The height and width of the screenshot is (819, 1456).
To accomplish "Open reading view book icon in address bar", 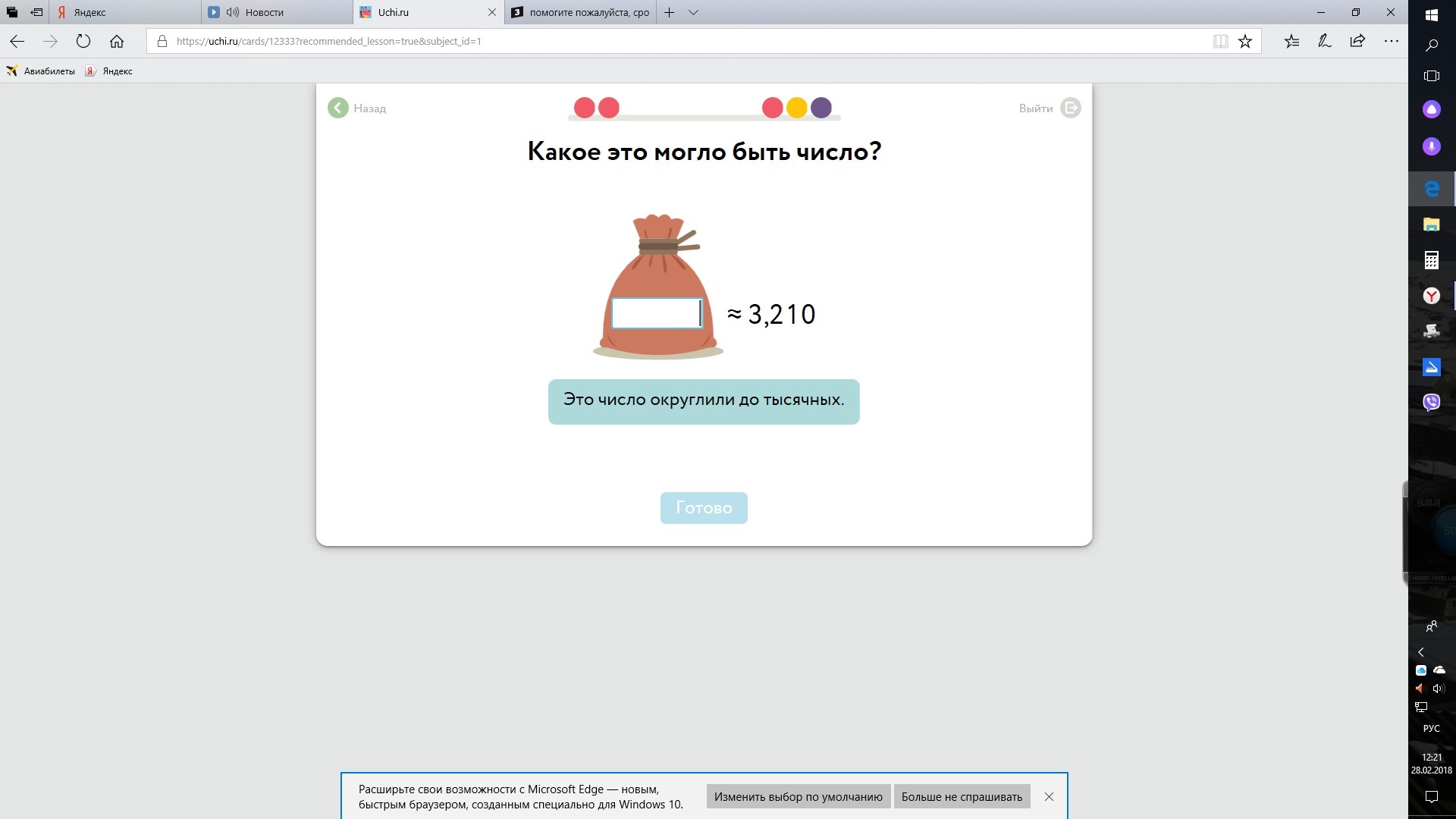I will 1220,42.
